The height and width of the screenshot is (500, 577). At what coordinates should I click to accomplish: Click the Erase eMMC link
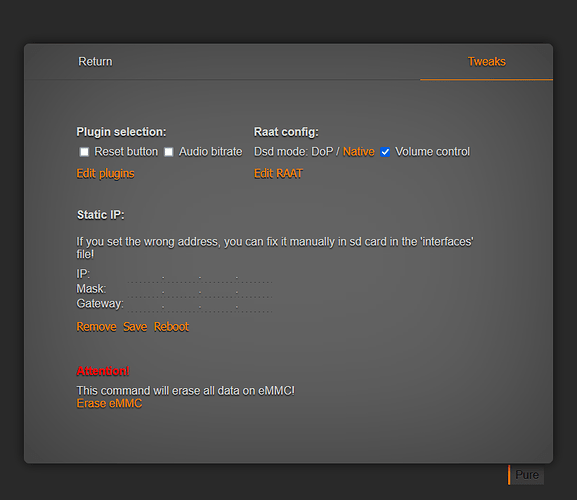click(x=109, y=404)
